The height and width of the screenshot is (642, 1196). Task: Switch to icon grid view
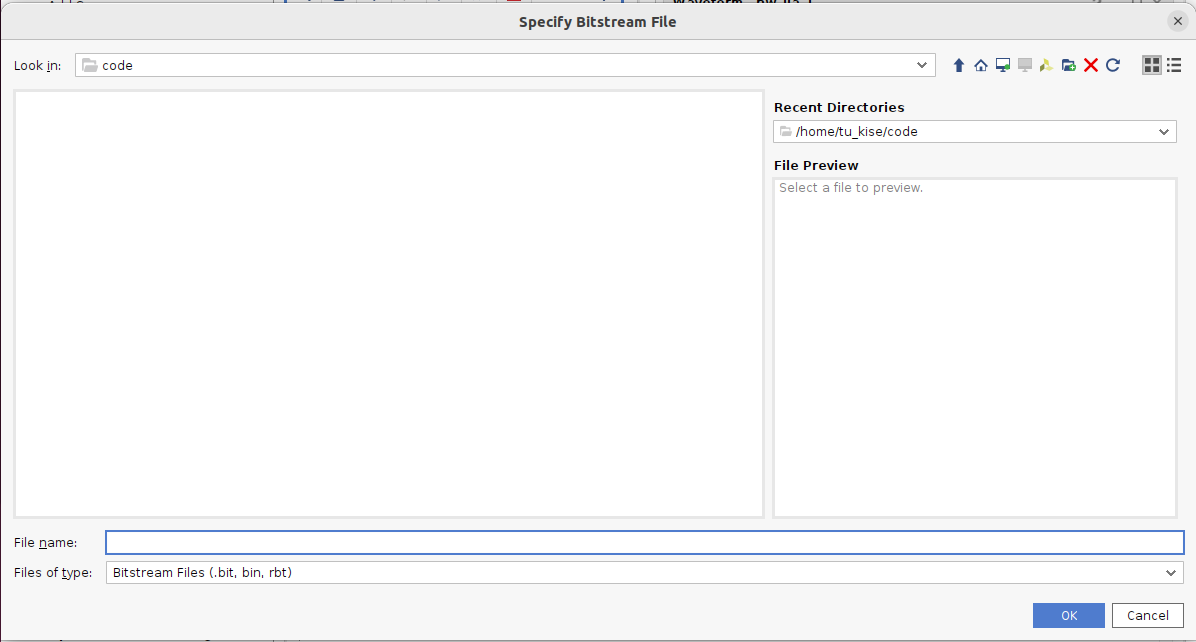[1152, 65]
